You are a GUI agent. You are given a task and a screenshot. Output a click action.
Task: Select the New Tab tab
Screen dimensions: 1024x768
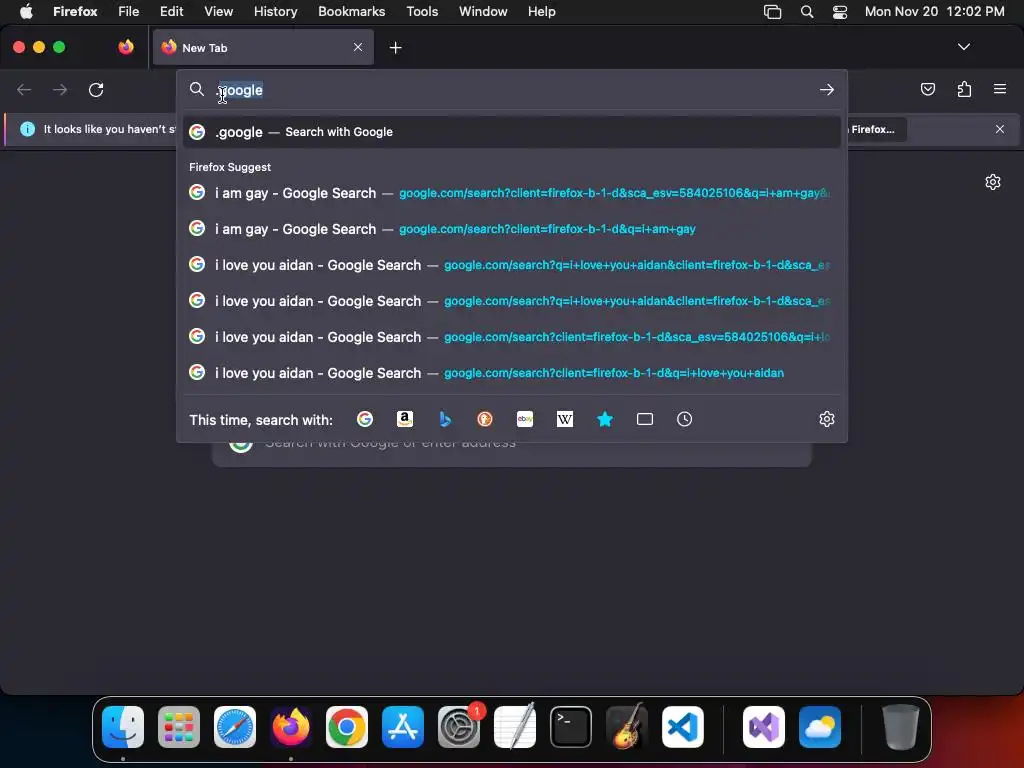(263, 48)
